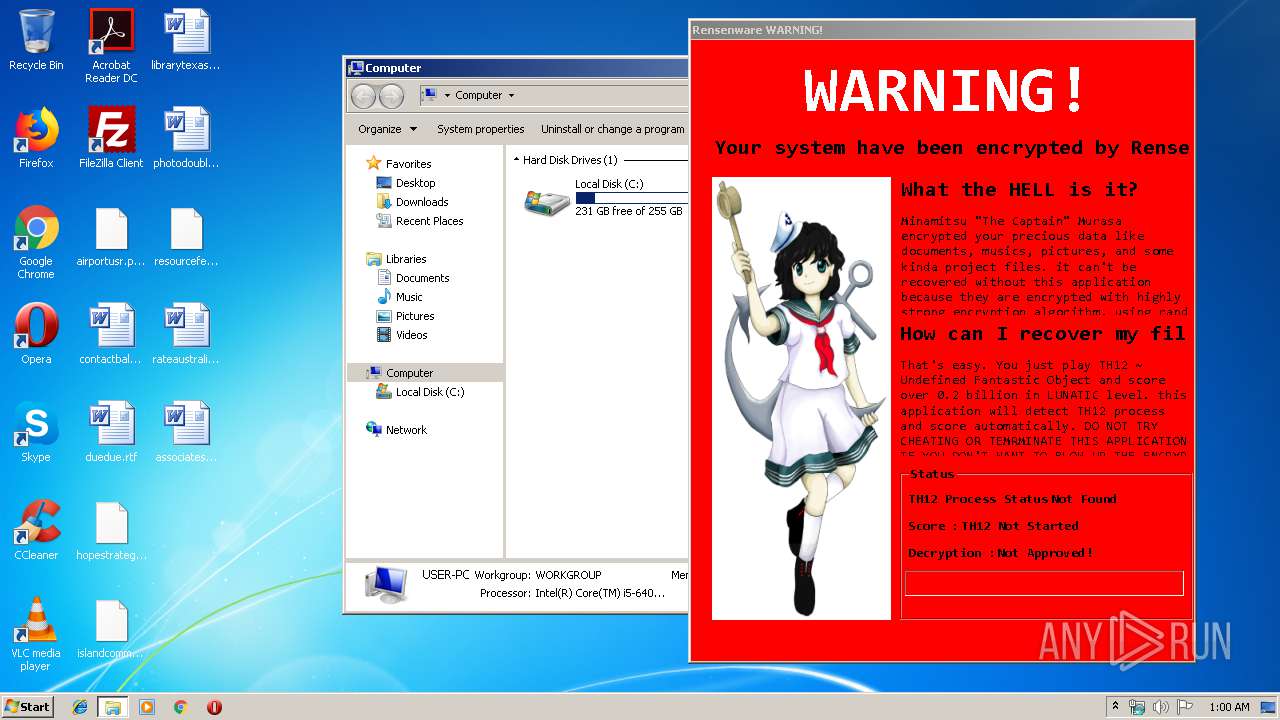The width and height of the screenshot is (1280, 720).
Task: Open the rateaustrali Word document
Action: tap(186, 334)
